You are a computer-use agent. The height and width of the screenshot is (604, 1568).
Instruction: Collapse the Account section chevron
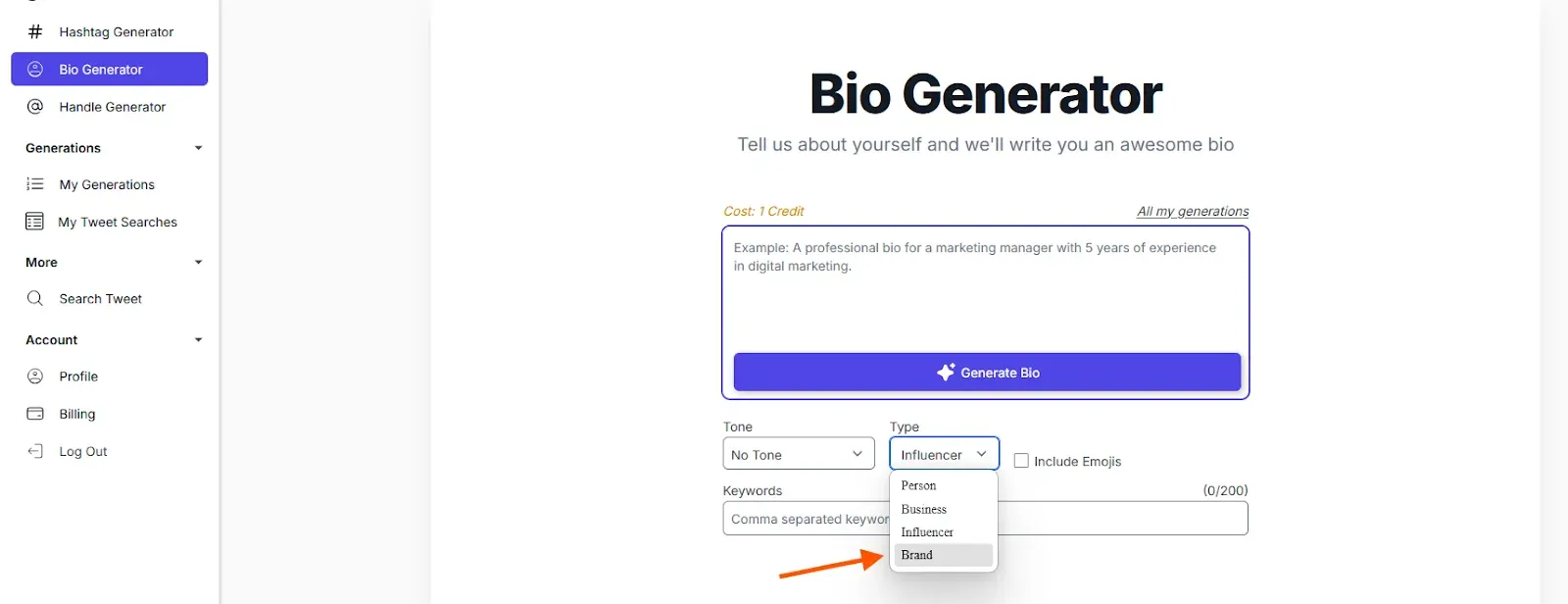(x=198, y=339)
